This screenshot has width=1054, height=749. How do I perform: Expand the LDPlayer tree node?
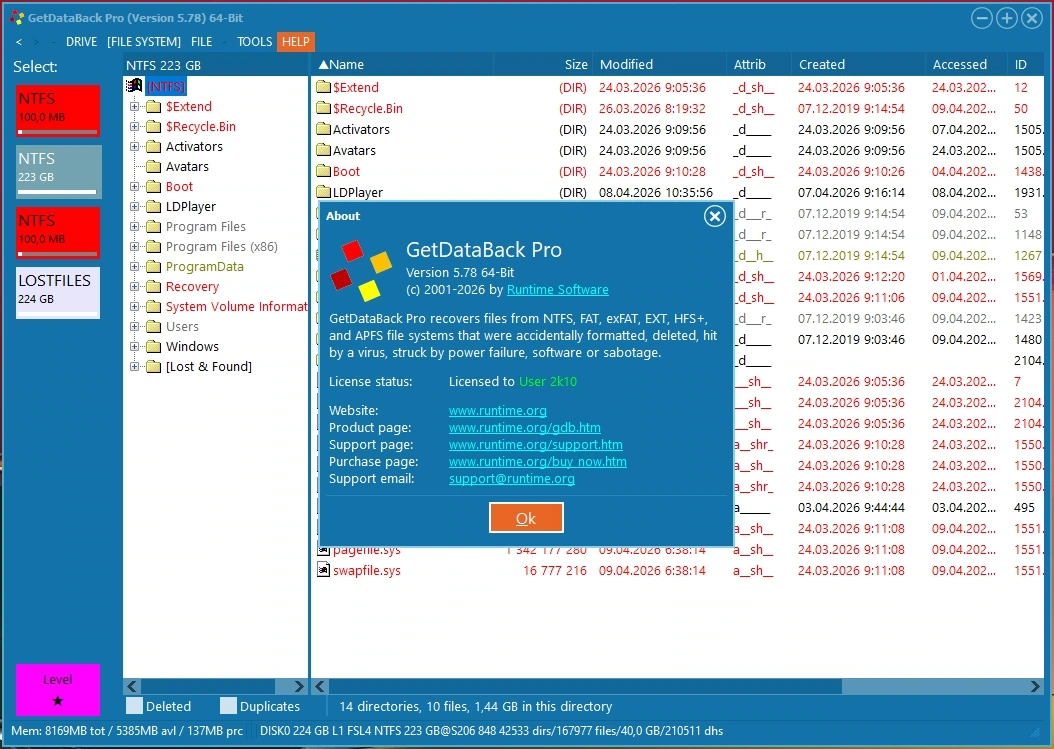coord(134,206)
